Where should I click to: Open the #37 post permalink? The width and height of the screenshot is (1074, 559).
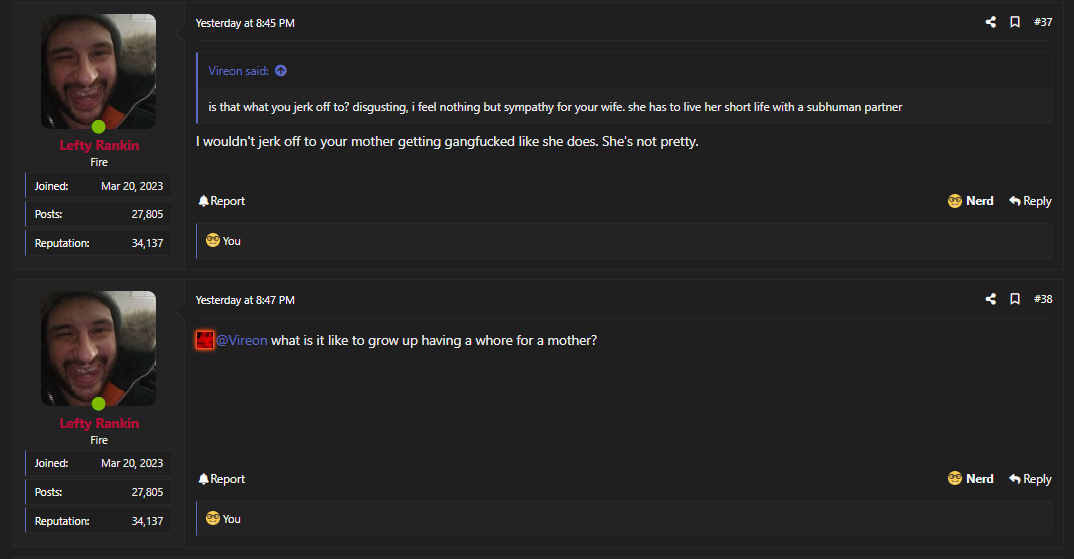click(x=1042, y=22)
